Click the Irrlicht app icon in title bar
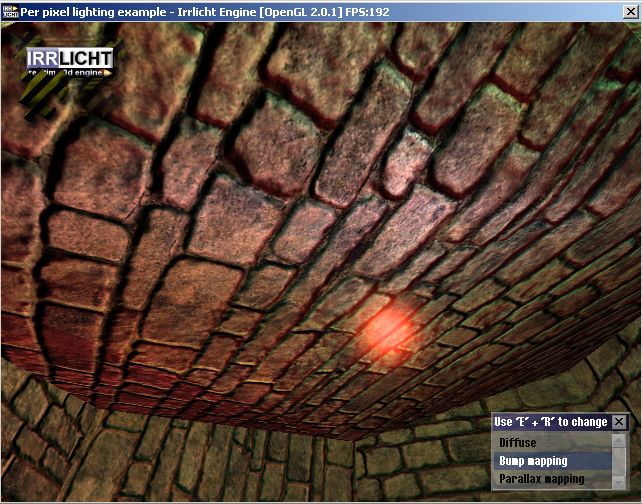 (x=10, y=9)
